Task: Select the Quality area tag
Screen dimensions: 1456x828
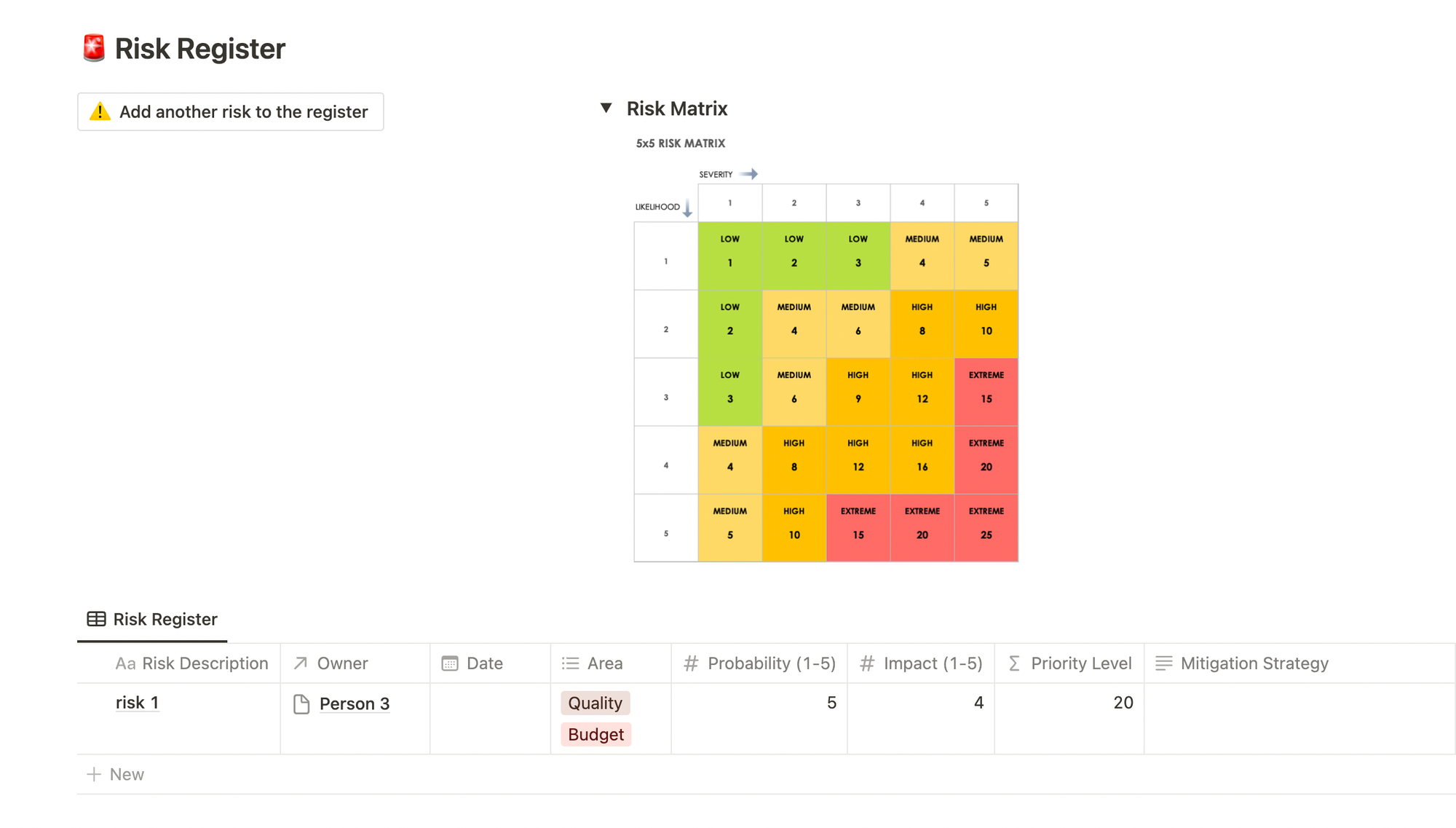Action: point(595,703)
